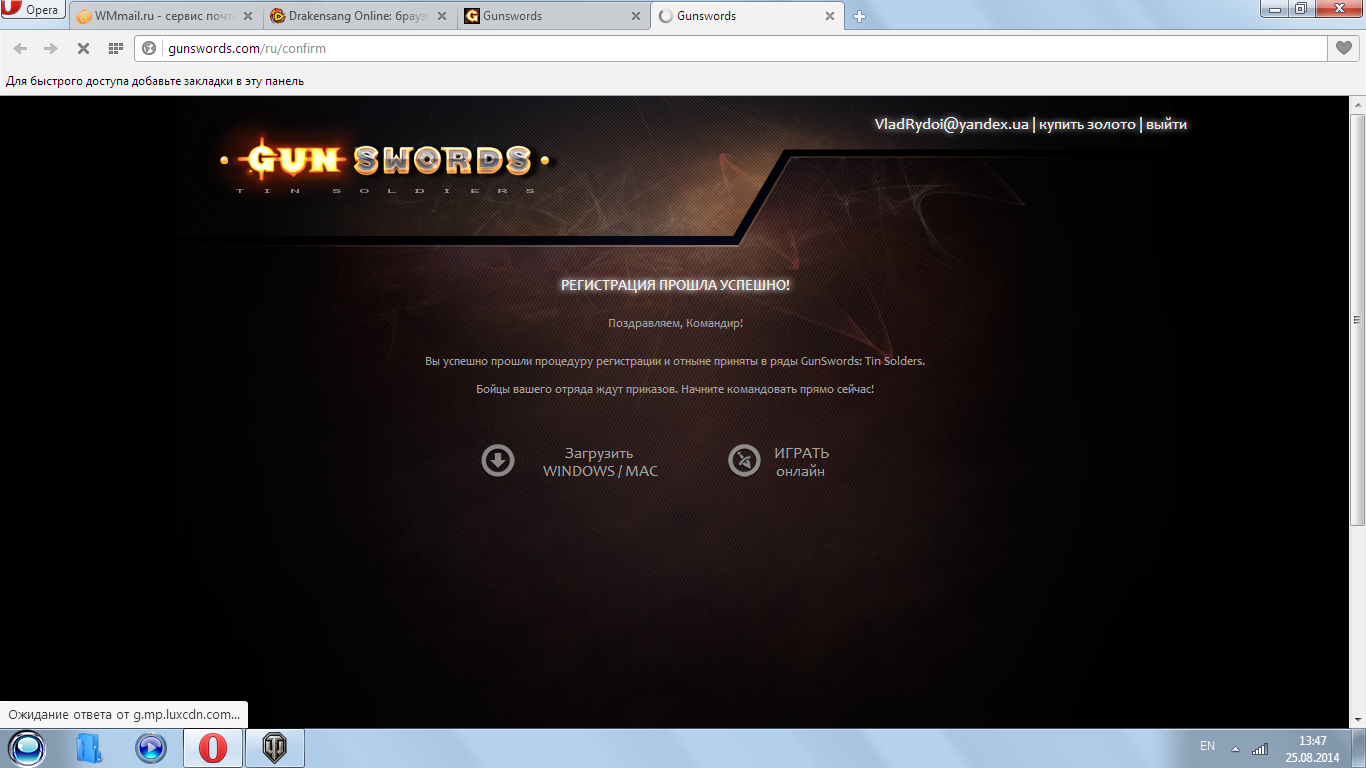The image size is (1366, 768).
Task: Click the play online circle icon
Action: [744, 460]
